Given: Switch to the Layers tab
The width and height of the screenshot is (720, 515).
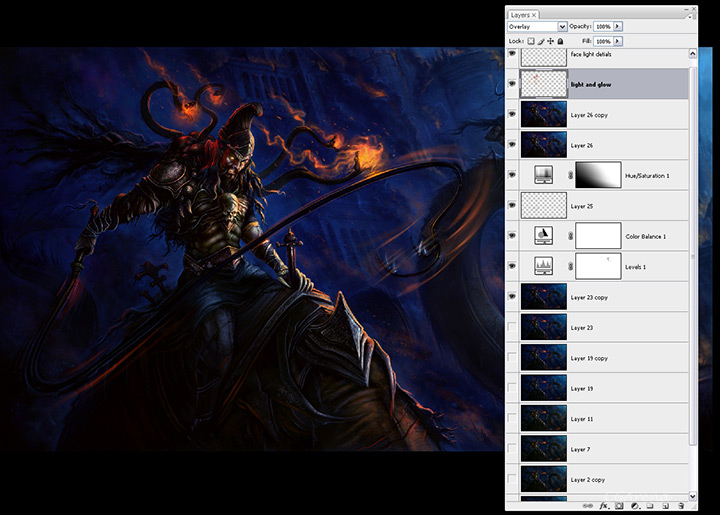Looking at the screenshot, I should click(x=520, y=15).
